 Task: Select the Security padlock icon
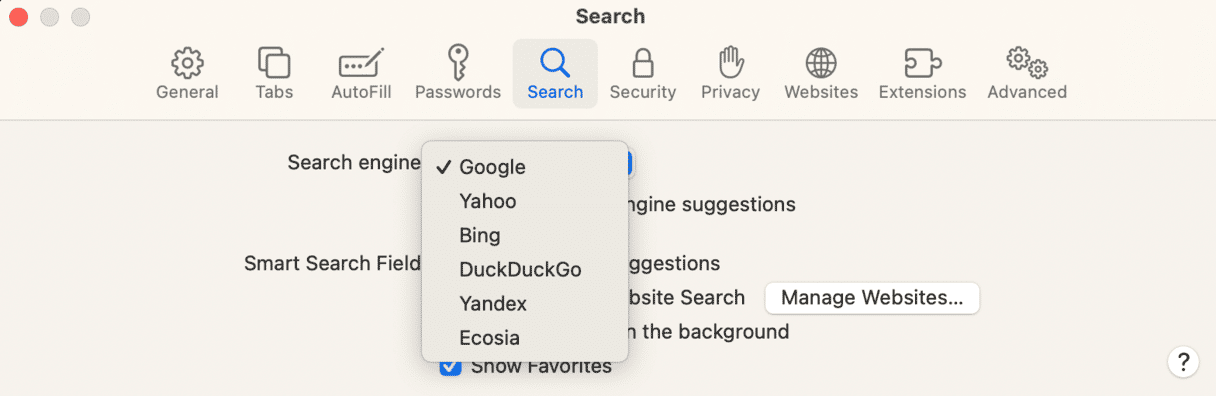643,63
